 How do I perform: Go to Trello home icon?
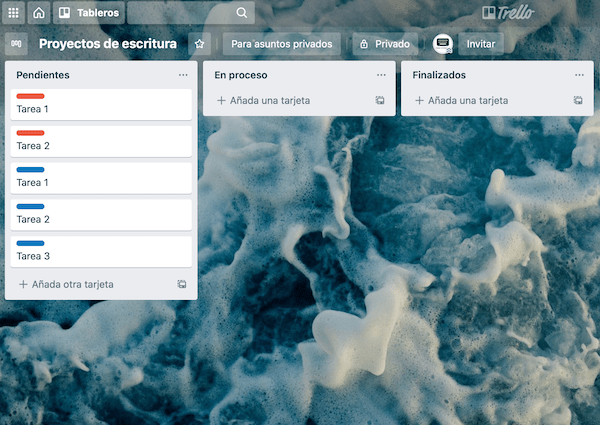(x=39, y=13)
